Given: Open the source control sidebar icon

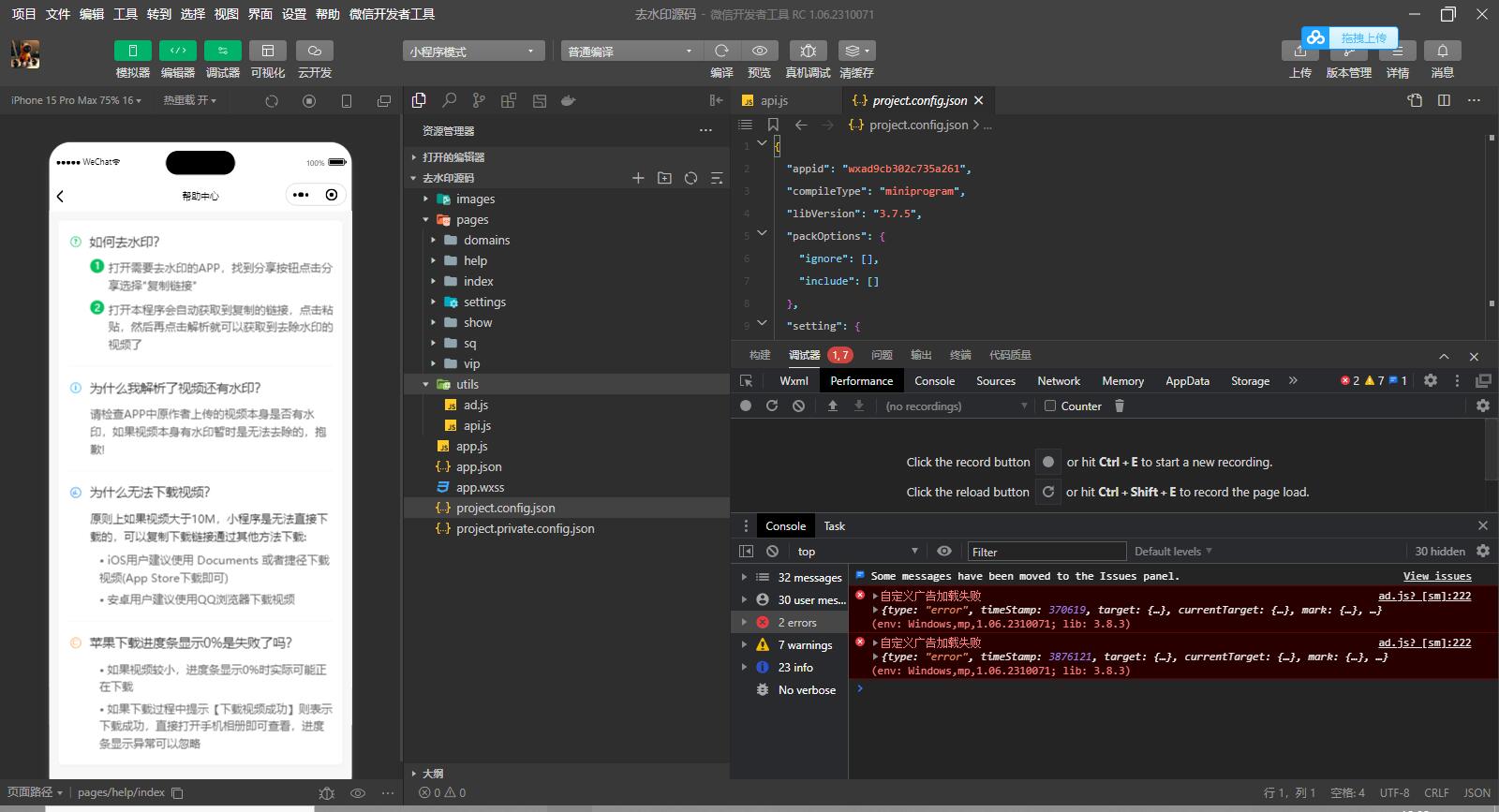Looking at the screenshot, I should (x=479, y=100).
